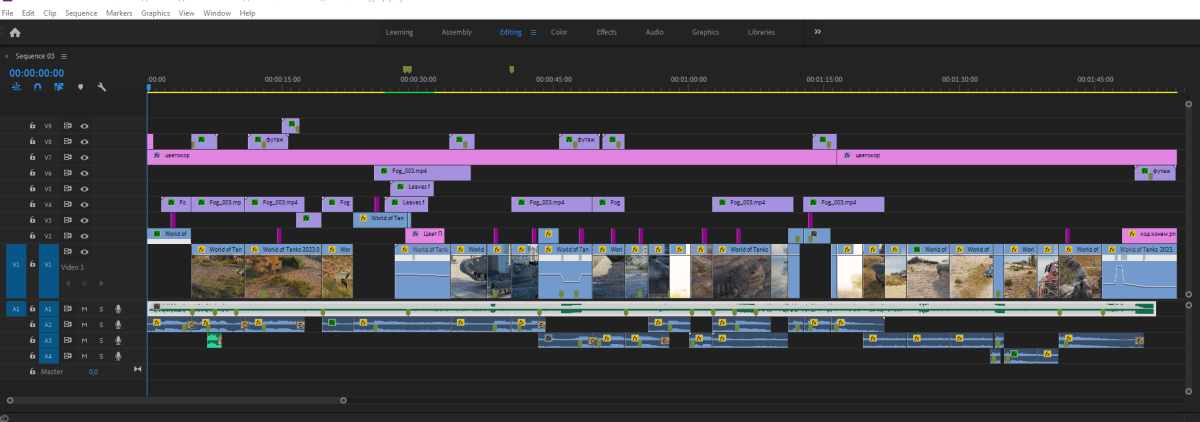
Task: Click the Add Marker icon in the timeline
Action: (80, 87)
